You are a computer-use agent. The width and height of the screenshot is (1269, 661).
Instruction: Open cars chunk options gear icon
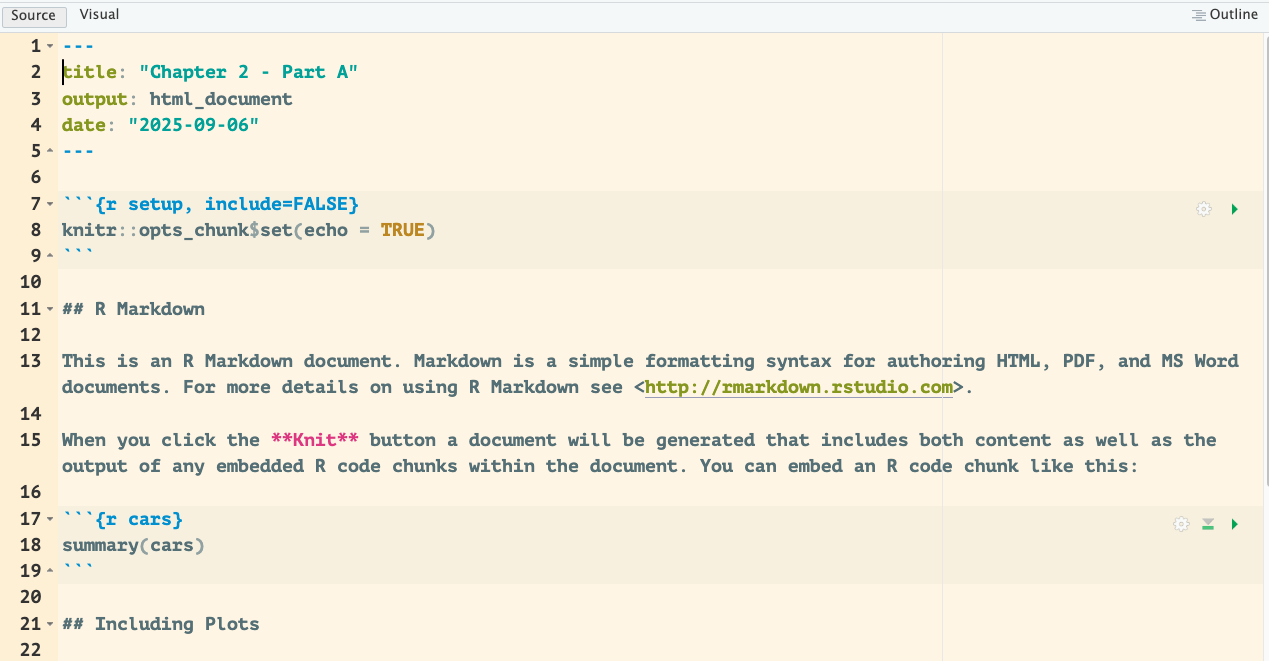point(1181,524)
